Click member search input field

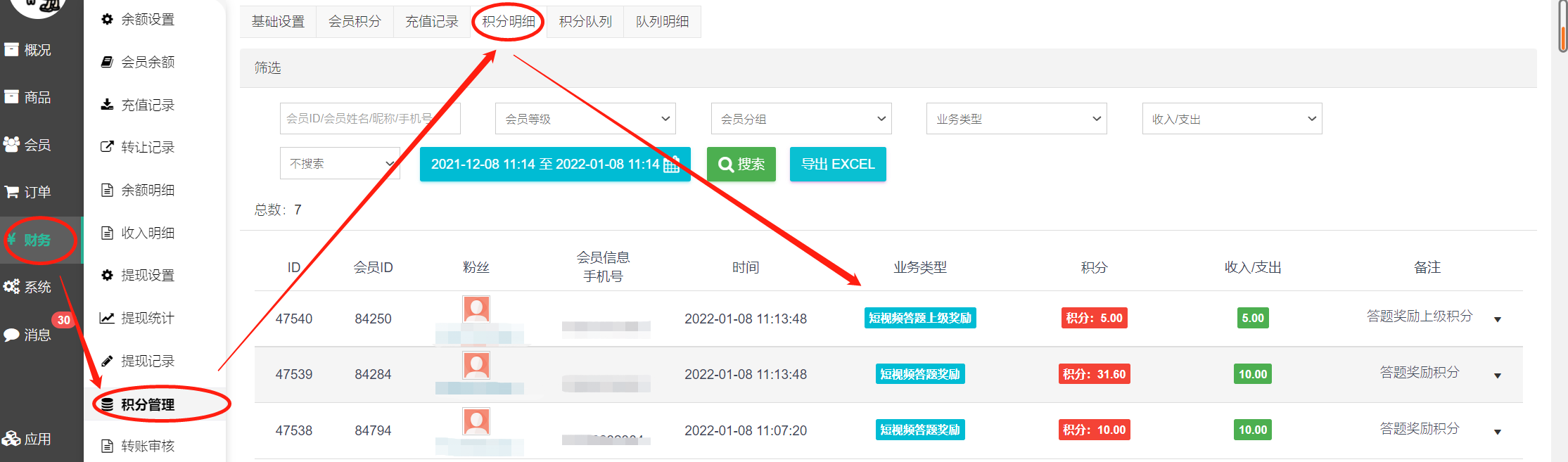(x=370, y=119)
